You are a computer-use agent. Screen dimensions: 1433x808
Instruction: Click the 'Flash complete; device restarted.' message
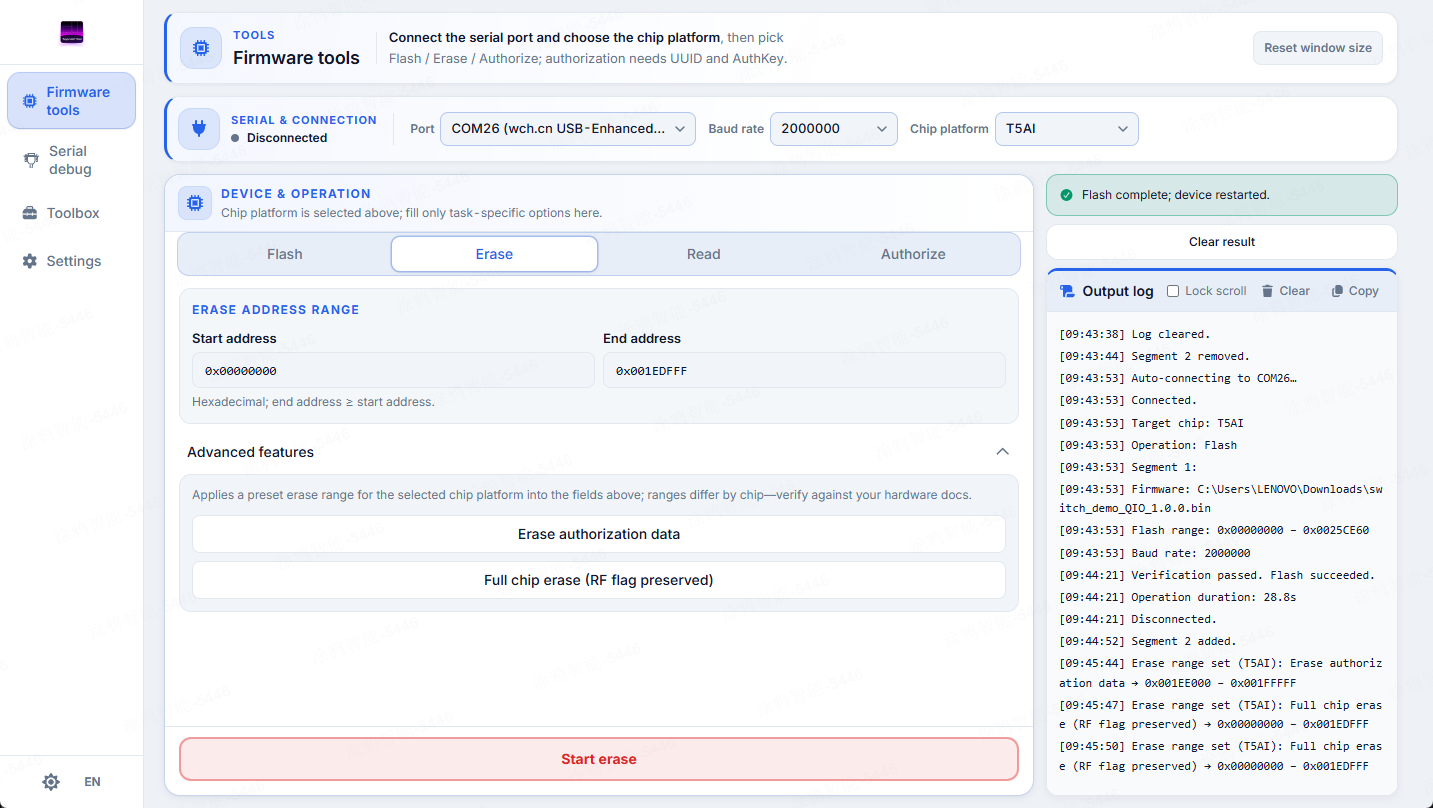1176,195
